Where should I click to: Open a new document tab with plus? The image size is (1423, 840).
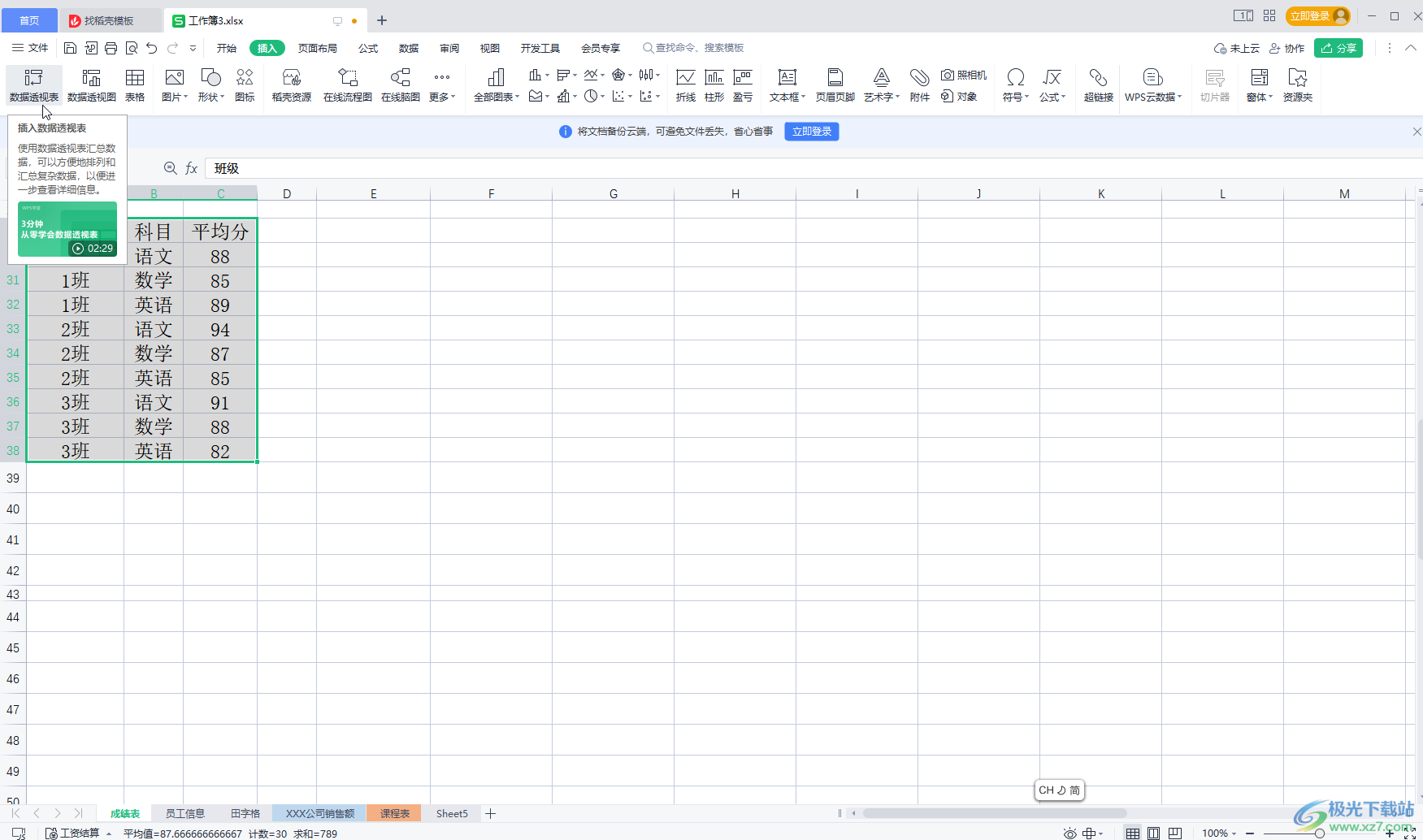pos(382,20)
